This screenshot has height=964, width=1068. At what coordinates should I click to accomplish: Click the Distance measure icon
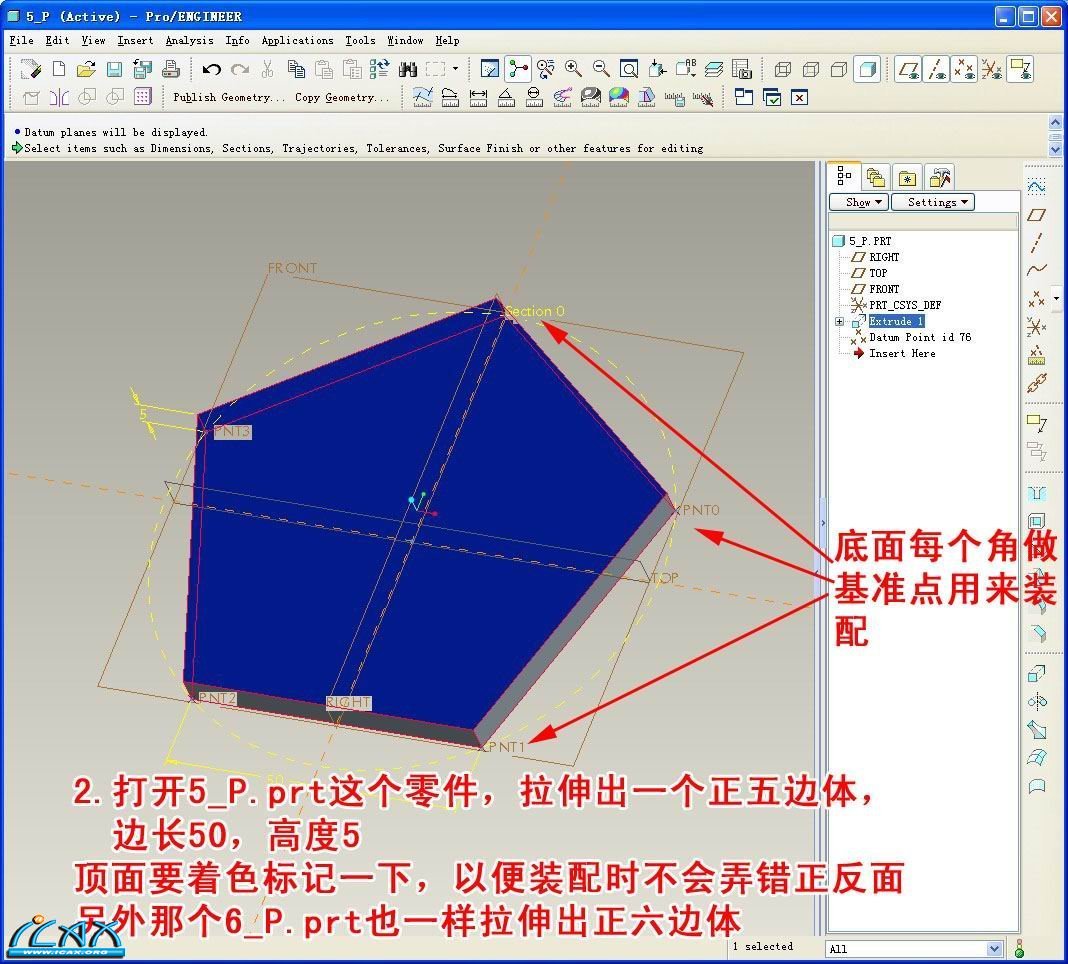tap(478, 97)
